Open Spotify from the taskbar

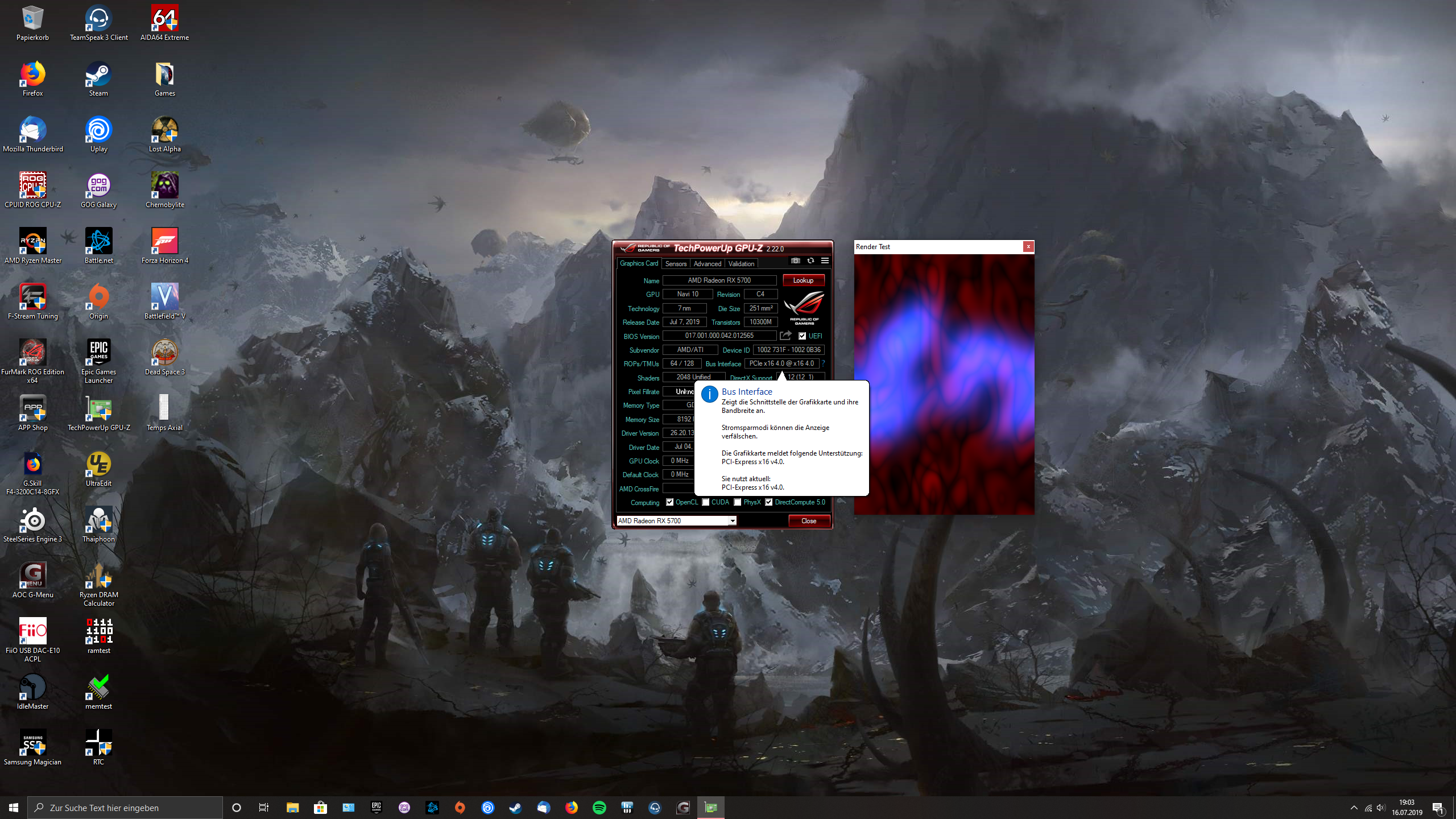(x=599, y=808)
